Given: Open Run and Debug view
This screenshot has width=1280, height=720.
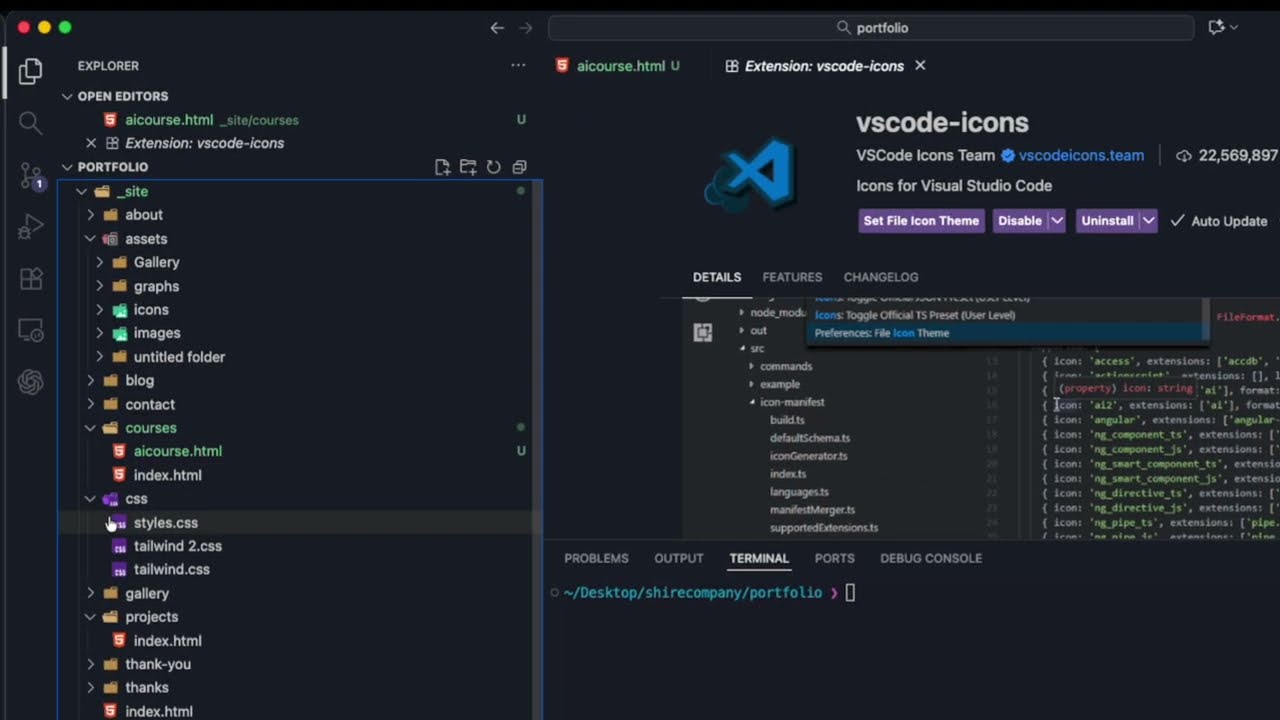Looking at the screenshot, I should point(30,228).
